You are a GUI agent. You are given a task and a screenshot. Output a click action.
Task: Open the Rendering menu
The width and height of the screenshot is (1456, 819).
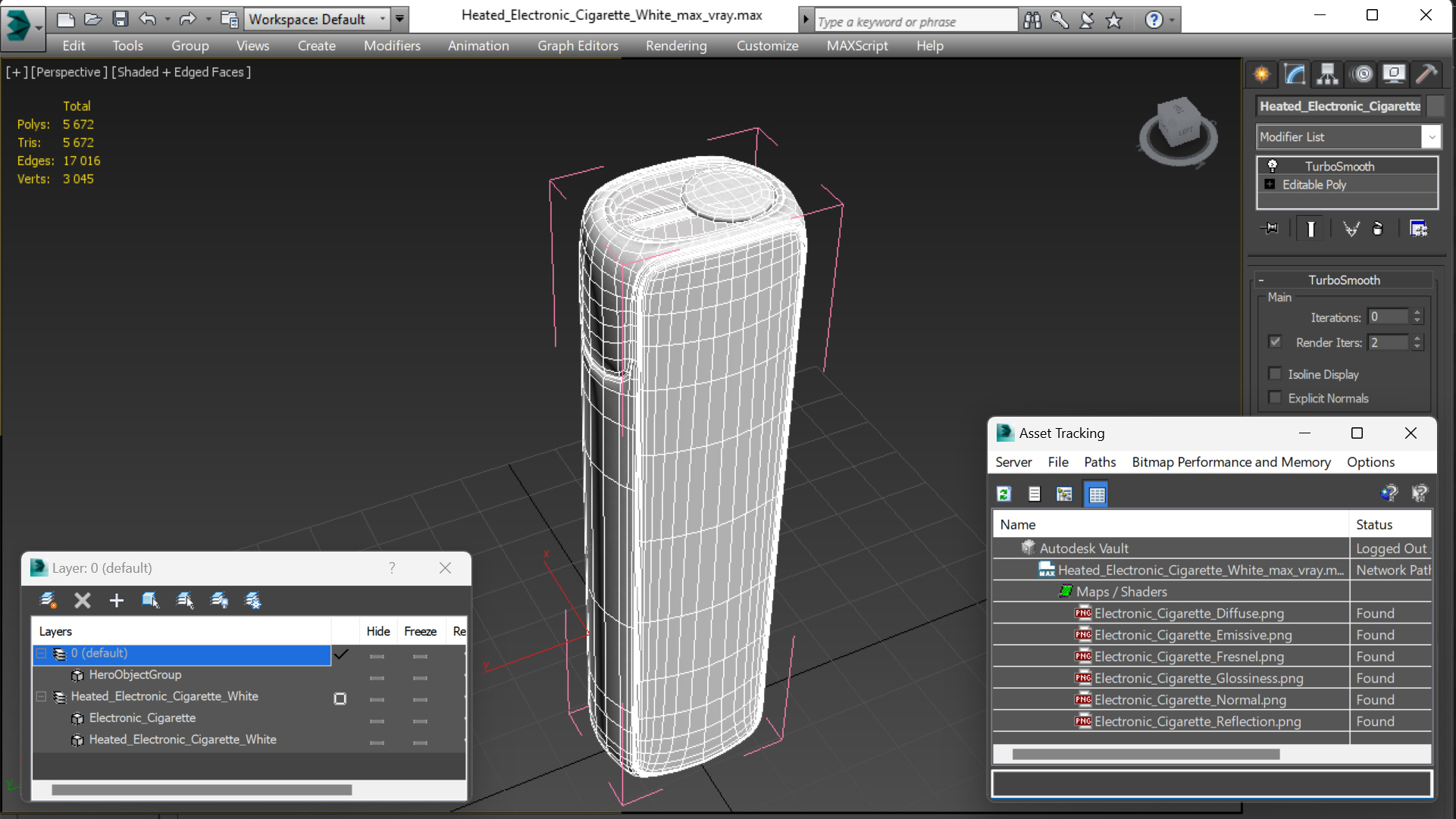676,45
